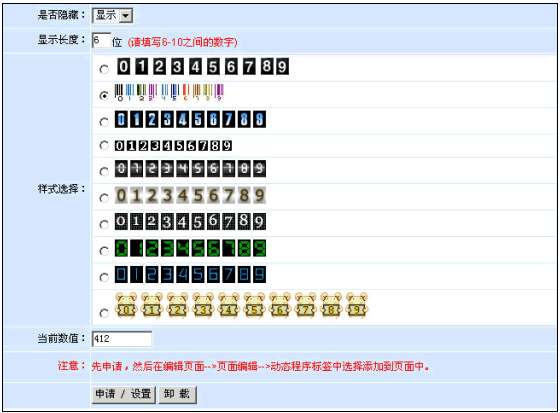Click the 当前数值 field containing 412
The image size is (560, 413).
[x=122, y=339]
